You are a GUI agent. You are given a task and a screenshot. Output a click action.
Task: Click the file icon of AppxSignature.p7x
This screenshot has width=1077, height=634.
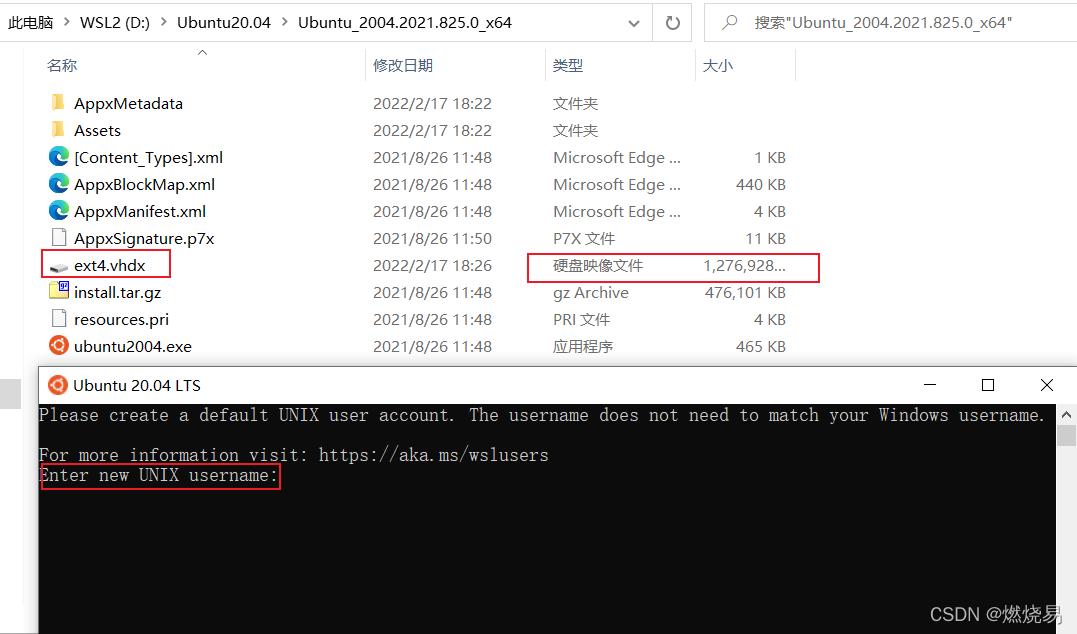point(59,238)
